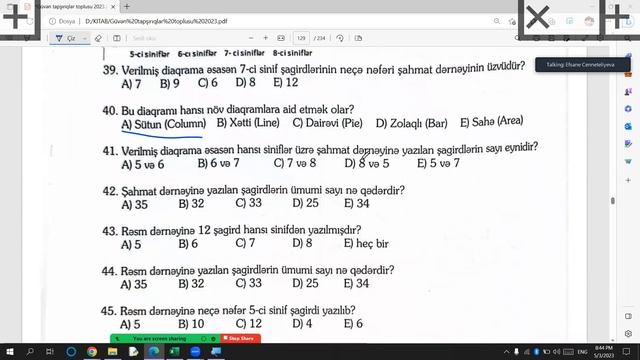Viewport: 640px width, 360px height.
Task: Add a new app to the Edge sidebar
Action: [x=628, y=180]
